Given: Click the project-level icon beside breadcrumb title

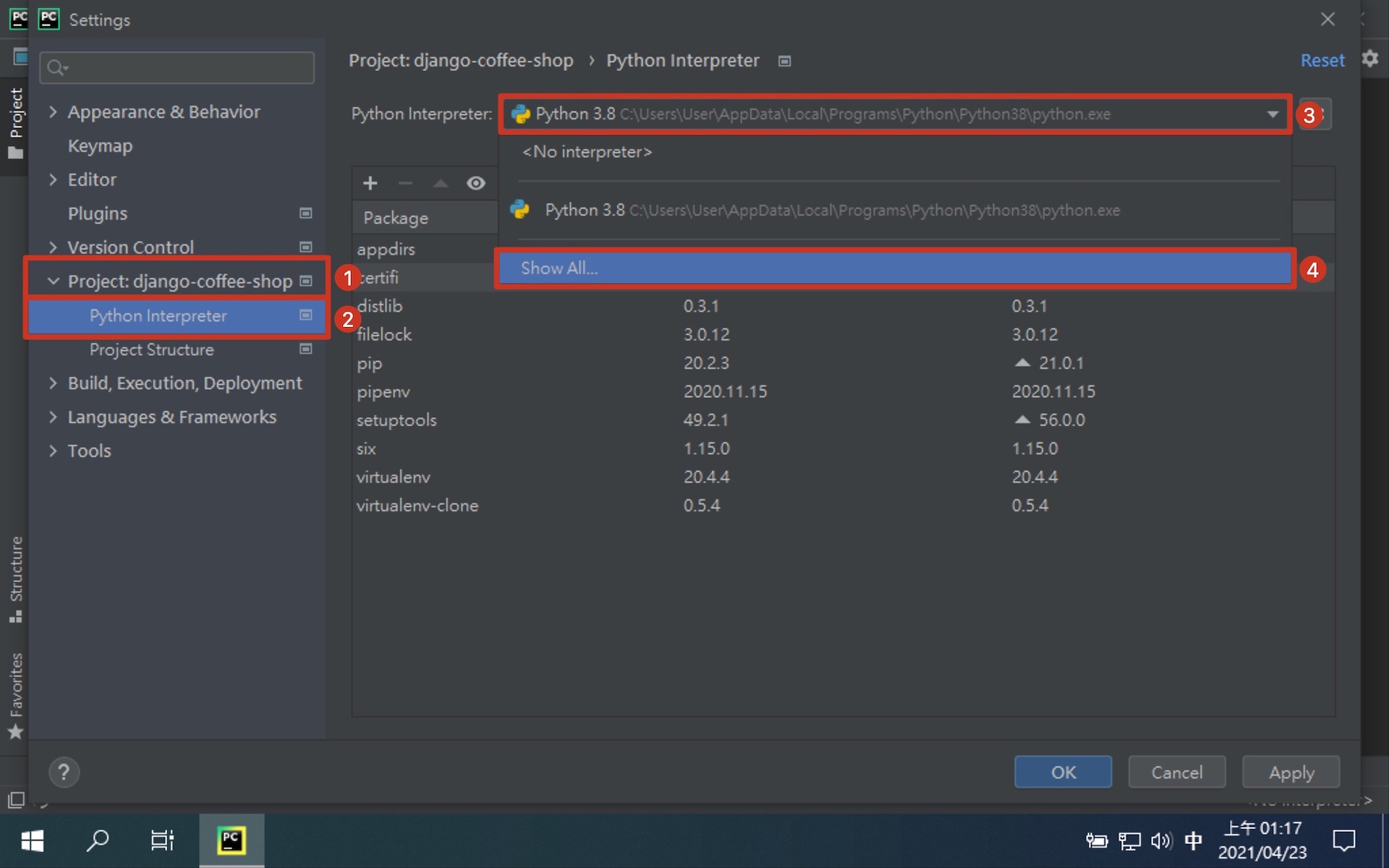Looking at the screenshot, I should [x=784, y=61].
